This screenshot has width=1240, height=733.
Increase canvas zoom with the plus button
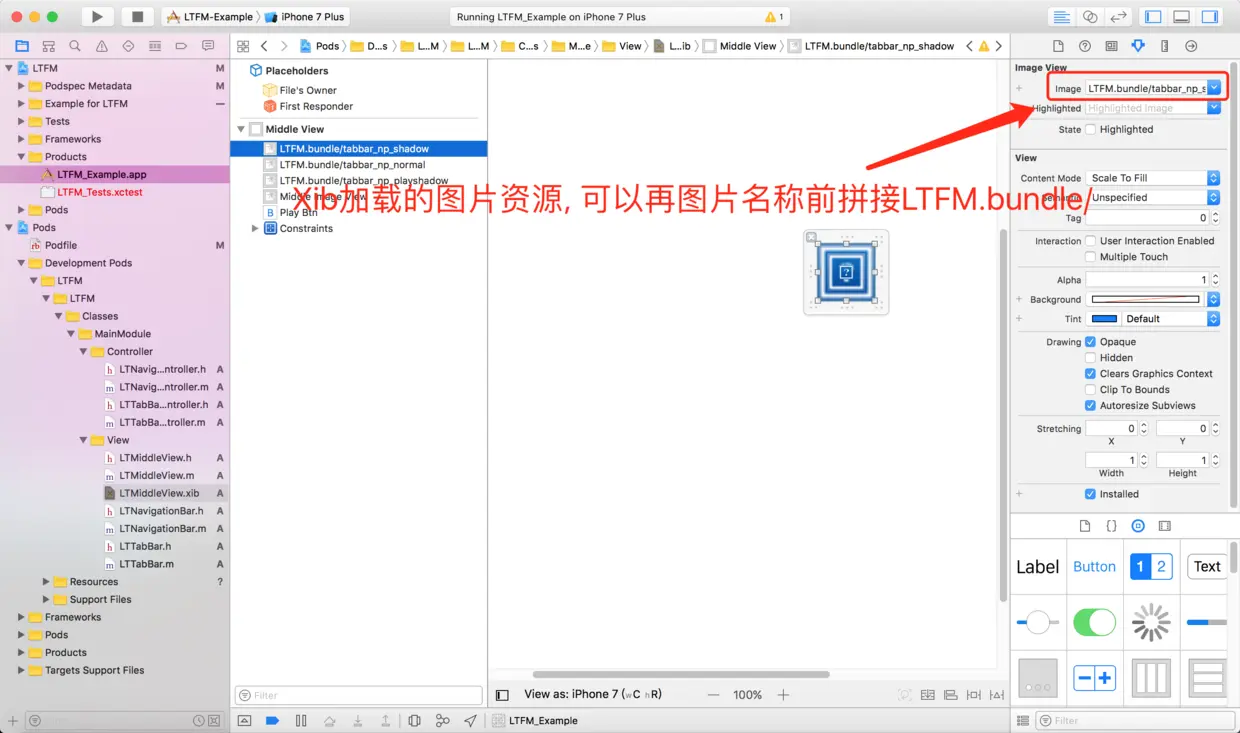(783, 693)
